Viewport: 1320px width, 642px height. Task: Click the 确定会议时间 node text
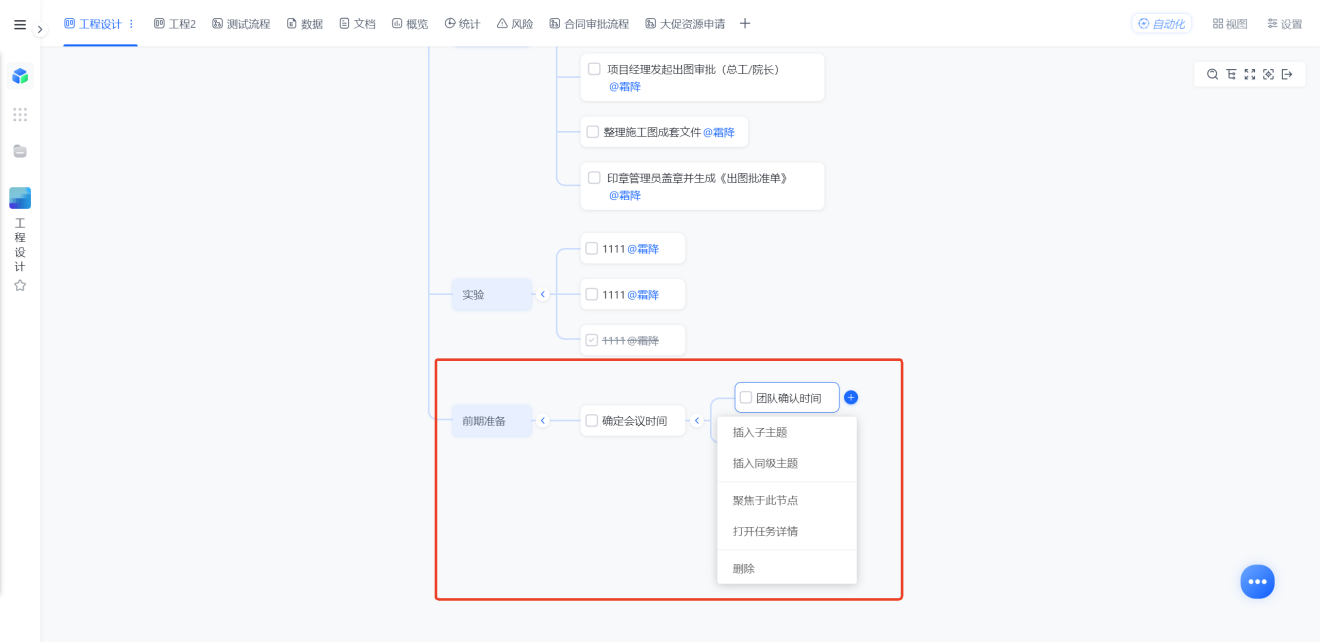click(x=634, y=421)
